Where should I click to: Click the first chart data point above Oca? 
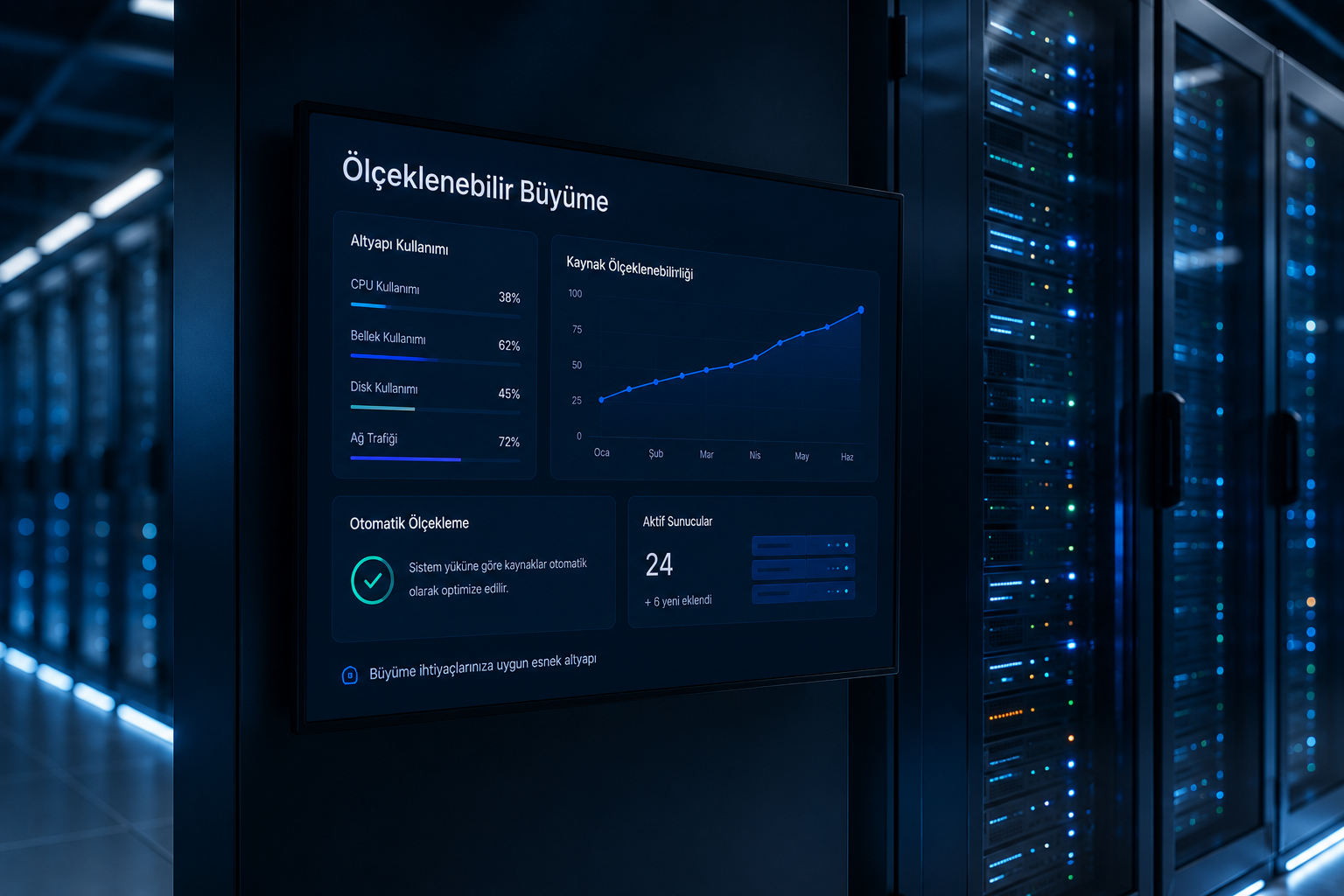pos(601,400)
